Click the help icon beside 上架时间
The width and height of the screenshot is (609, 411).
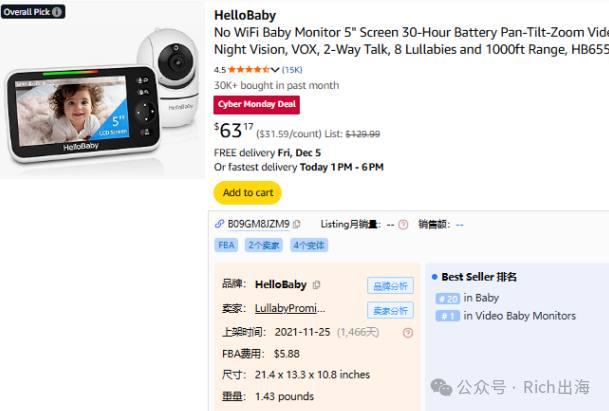point(408,333)
